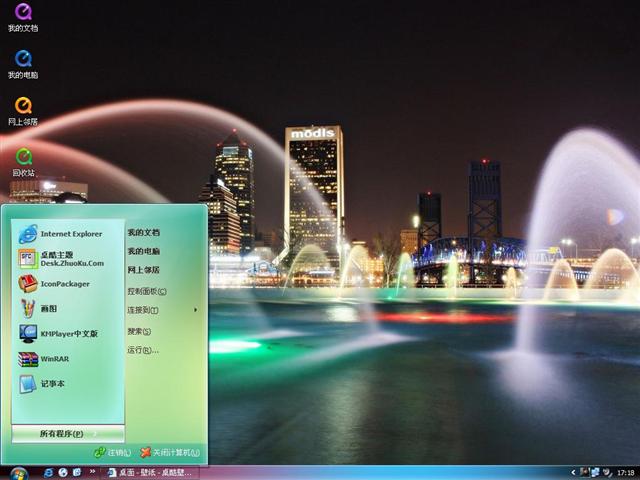Click the 回收站 recycle bin desktop icon
Viewport: 640px width, 480px height.
pos(23,158)
